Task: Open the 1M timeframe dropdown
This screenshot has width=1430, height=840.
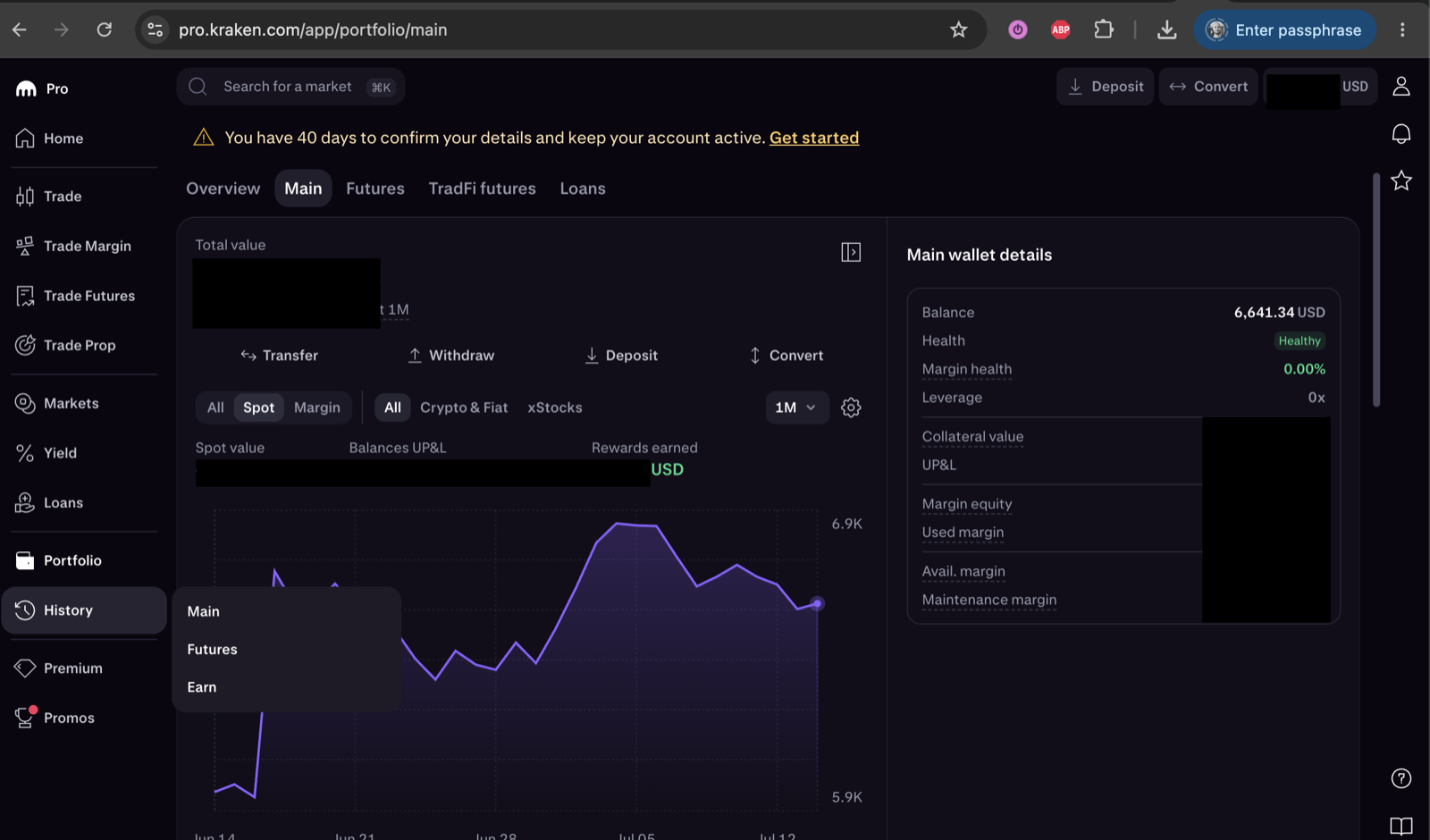Action: [796, 407]
